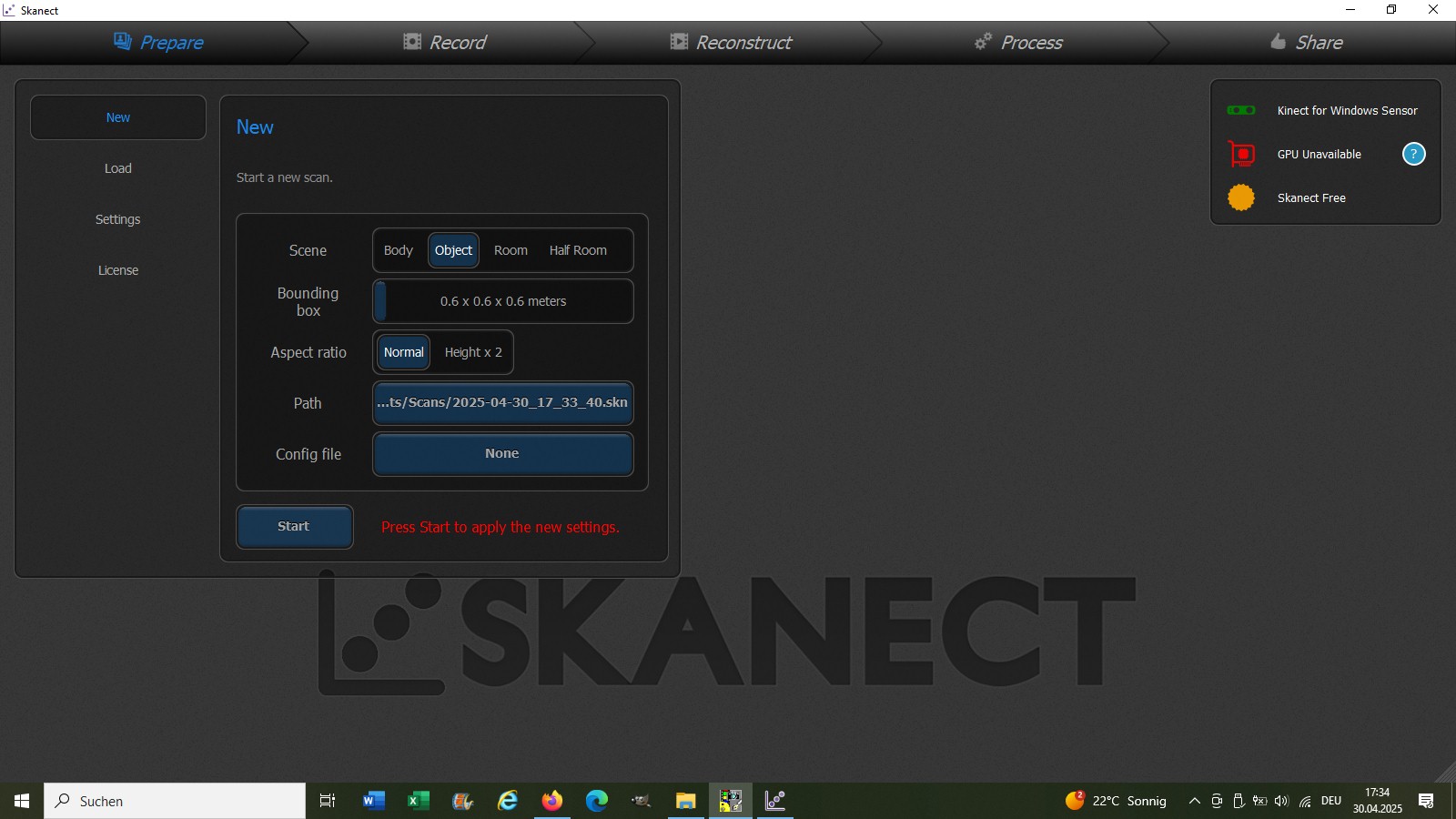The image size is (1456, 819).
Task: Launch Excel from the taskbar
Action: (418, 801)
